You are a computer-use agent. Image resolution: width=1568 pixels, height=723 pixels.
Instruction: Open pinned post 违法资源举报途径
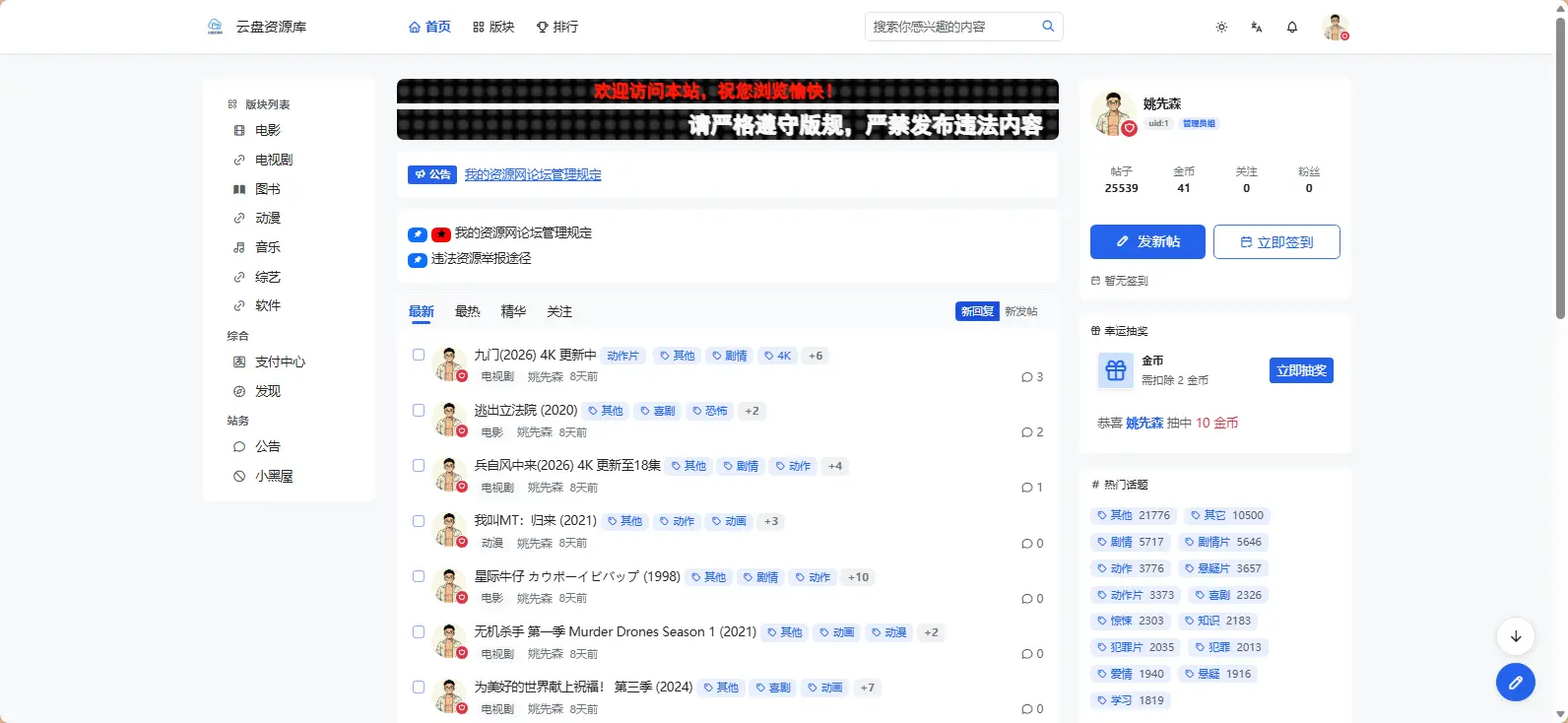point(481,258)
